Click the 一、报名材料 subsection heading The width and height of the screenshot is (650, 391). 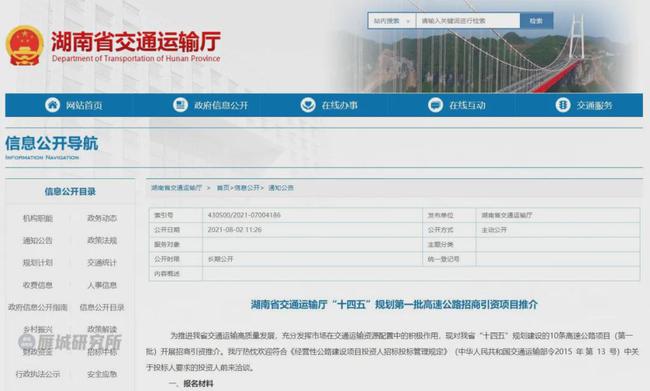(x=192, y=384)
